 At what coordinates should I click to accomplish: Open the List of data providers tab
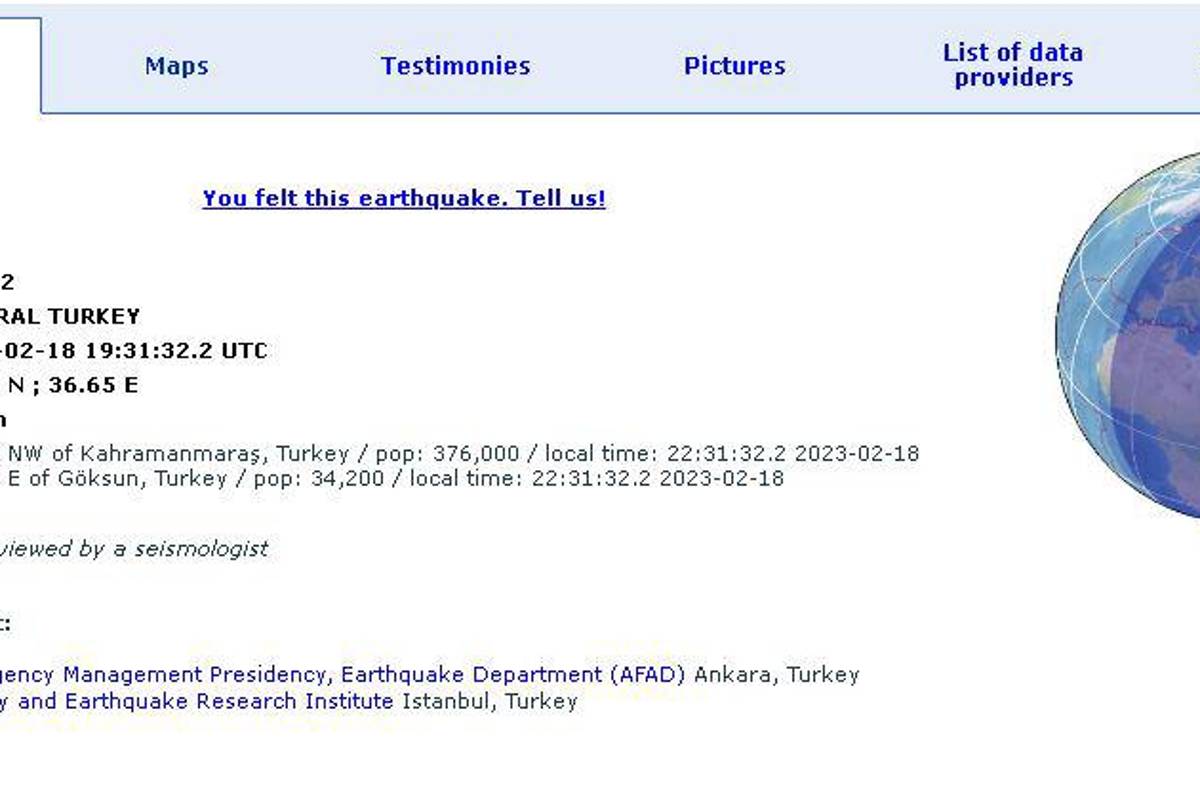coord(1013,64)
